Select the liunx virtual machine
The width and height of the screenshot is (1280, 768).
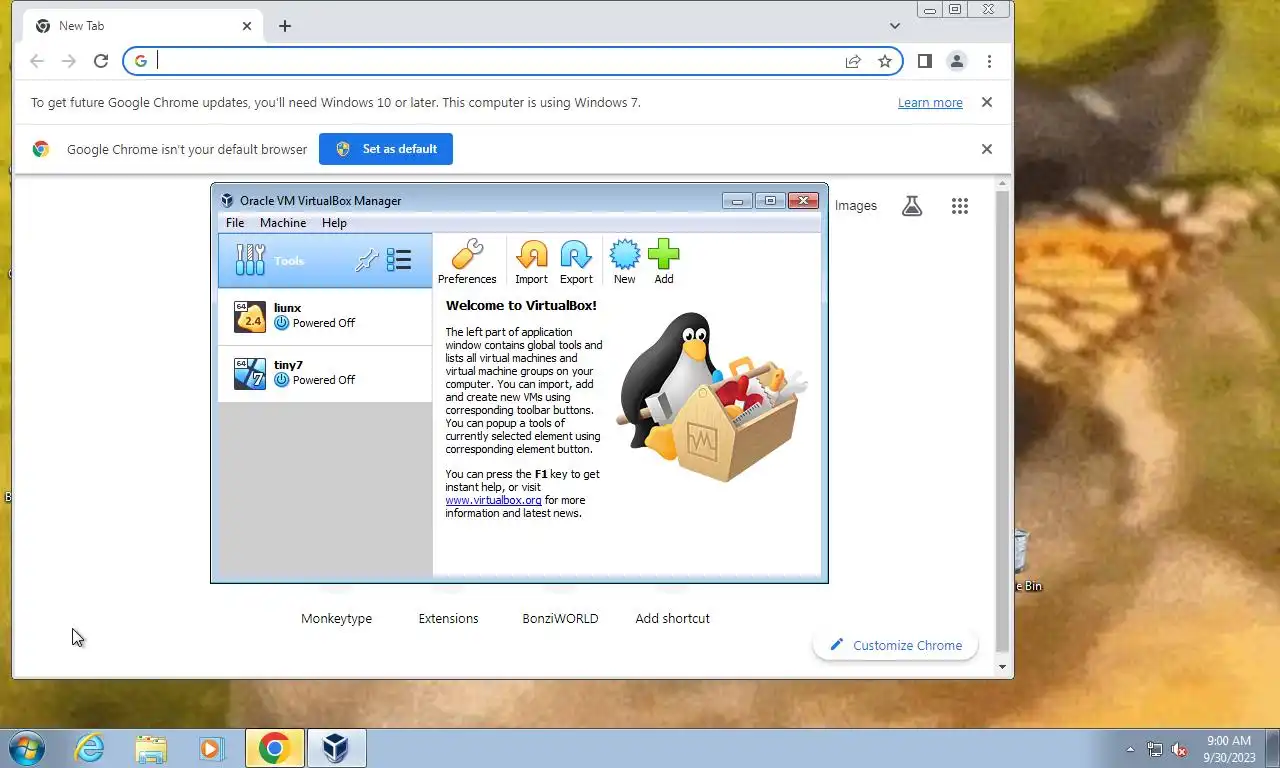pos(325,317)
